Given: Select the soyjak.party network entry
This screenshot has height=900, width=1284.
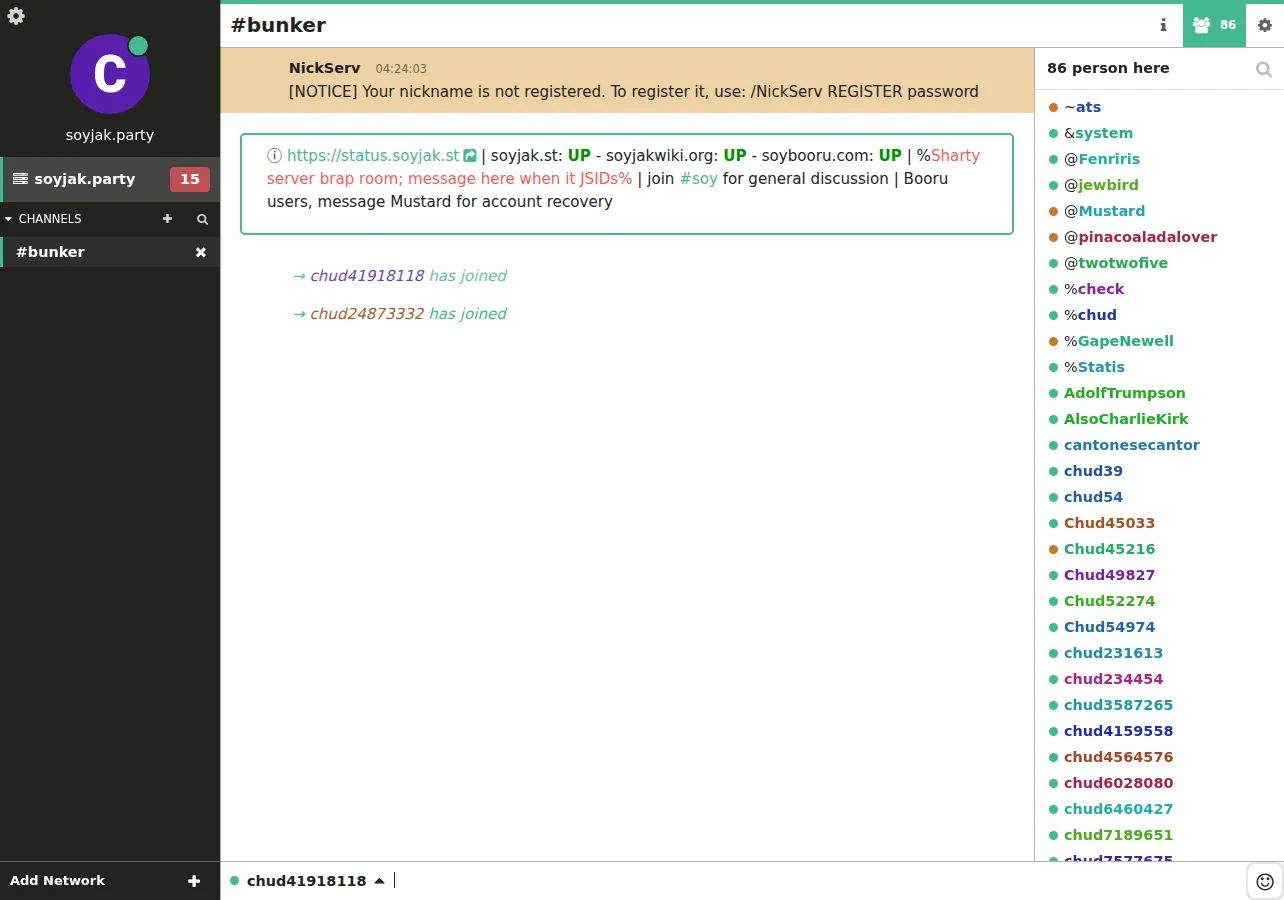Looking at the screenshot, I should point(110,179).
